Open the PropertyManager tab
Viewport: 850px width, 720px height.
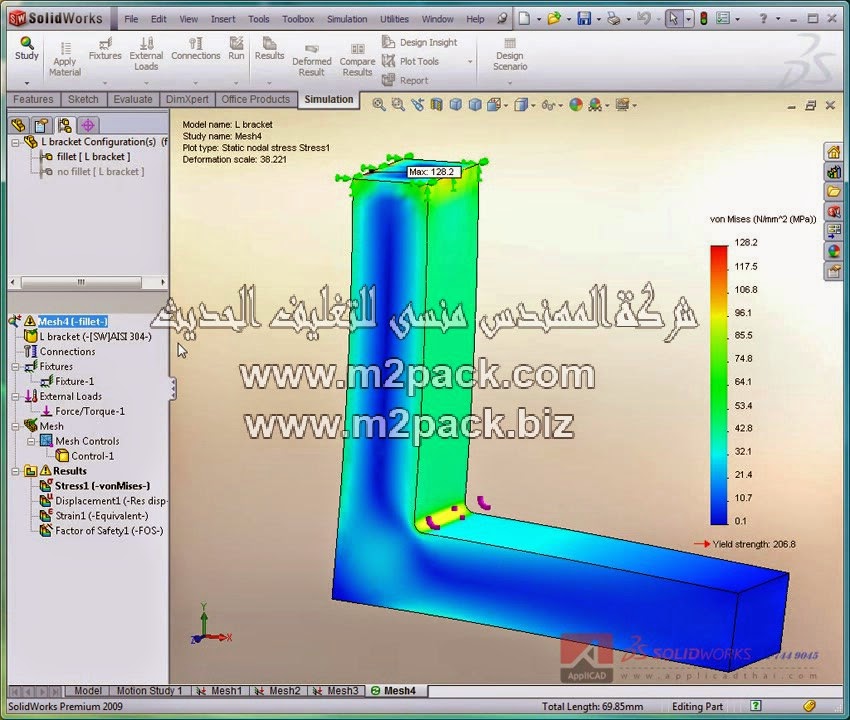point(41,126)
